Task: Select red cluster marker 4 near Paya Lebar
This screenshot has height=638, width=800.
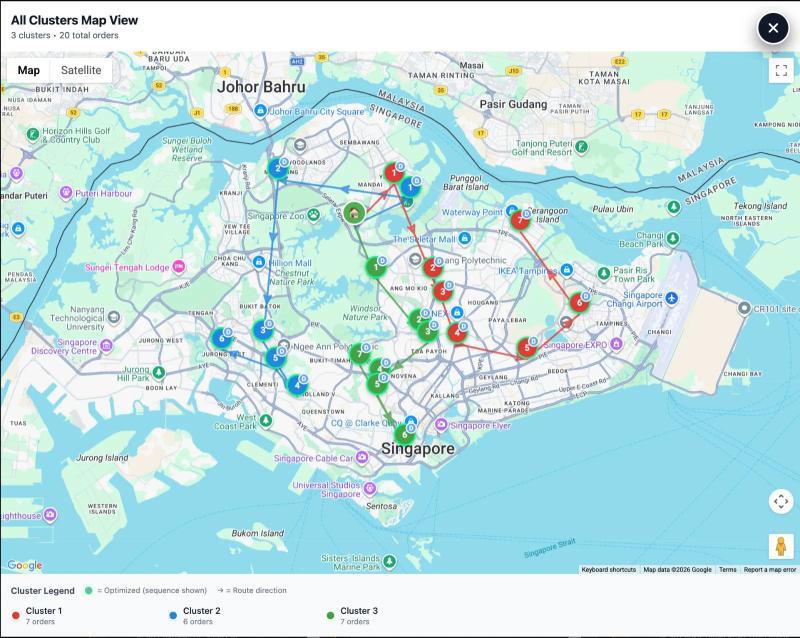Action: pos(457,333)
